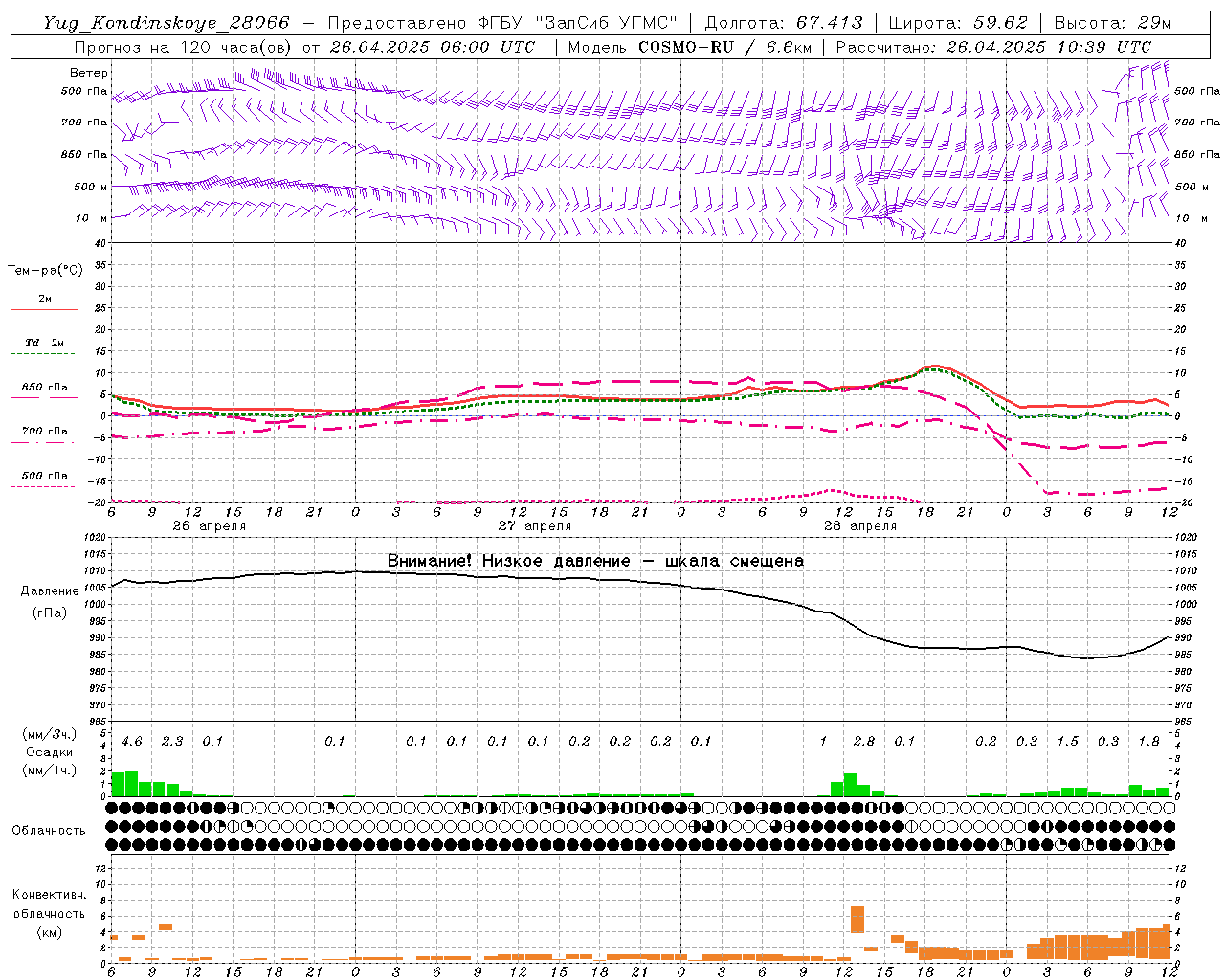
Task: Click the tallest orange convective cloud bar
Action: point(857,920)
